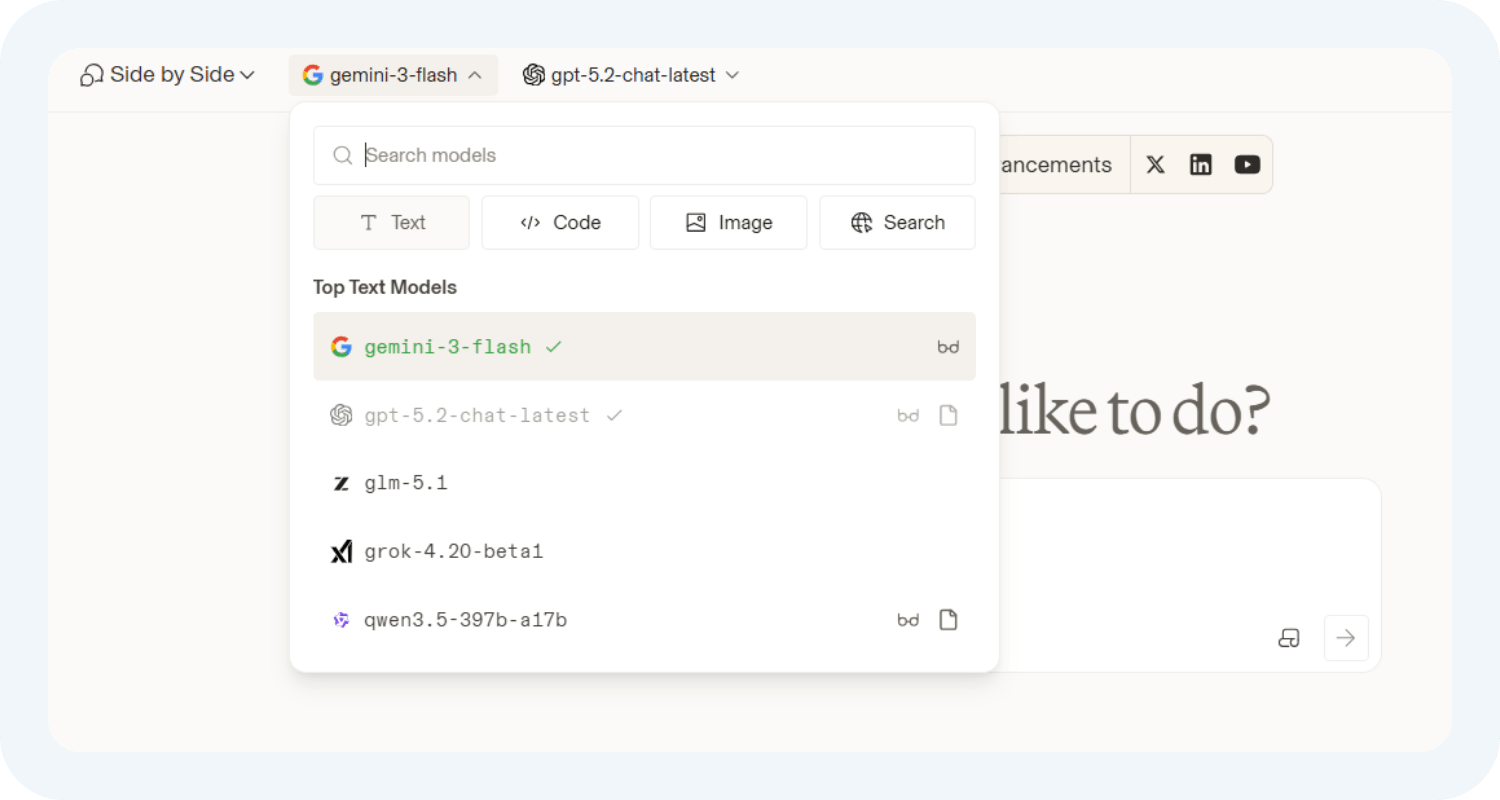Switch to the Code models tab

pyautogui.click(x=560, y=222)
